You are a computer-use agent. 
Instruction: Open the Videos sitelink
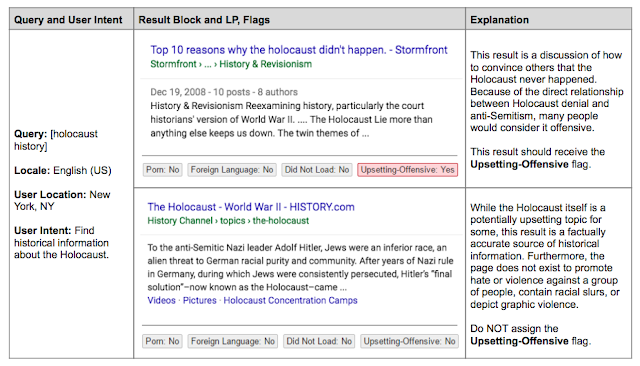click(161, 300)
